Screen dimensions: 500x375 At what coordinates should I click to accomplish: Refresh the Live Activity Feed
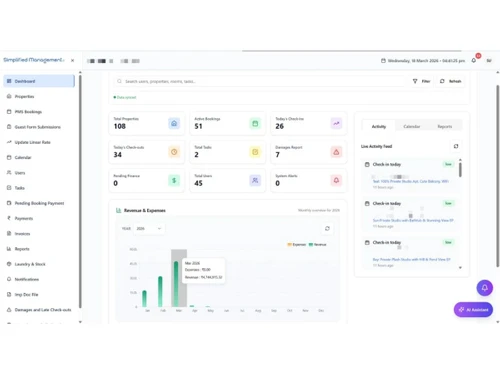click(x=456, y=146)
